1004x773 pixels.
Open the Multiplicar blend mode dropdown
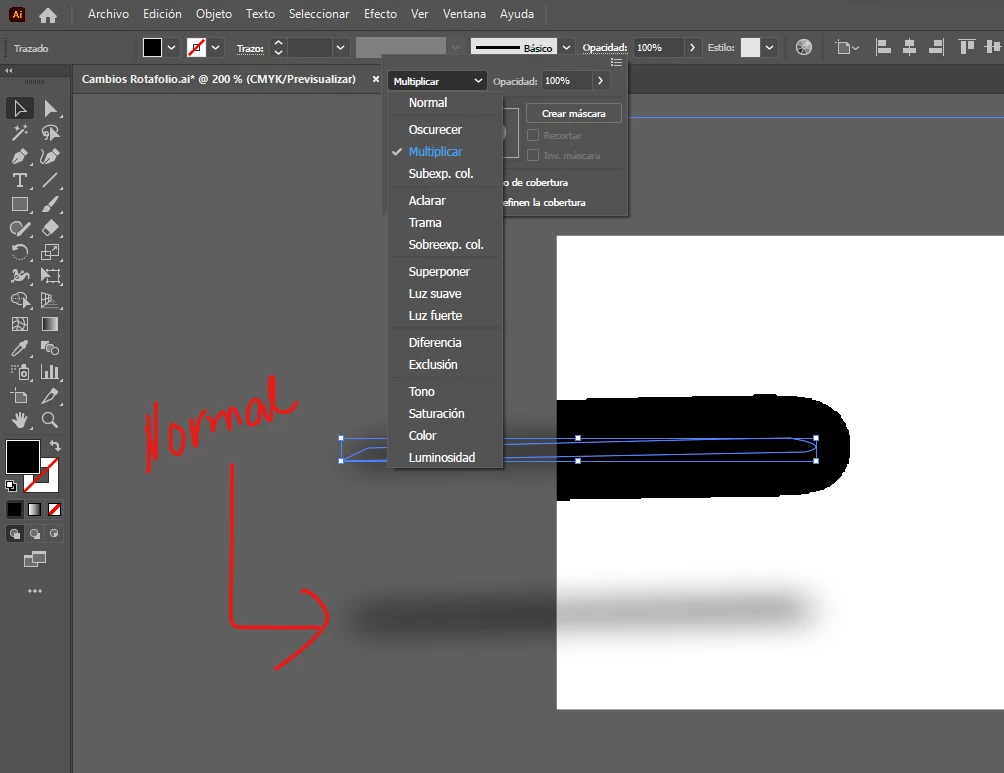(437, 81)
